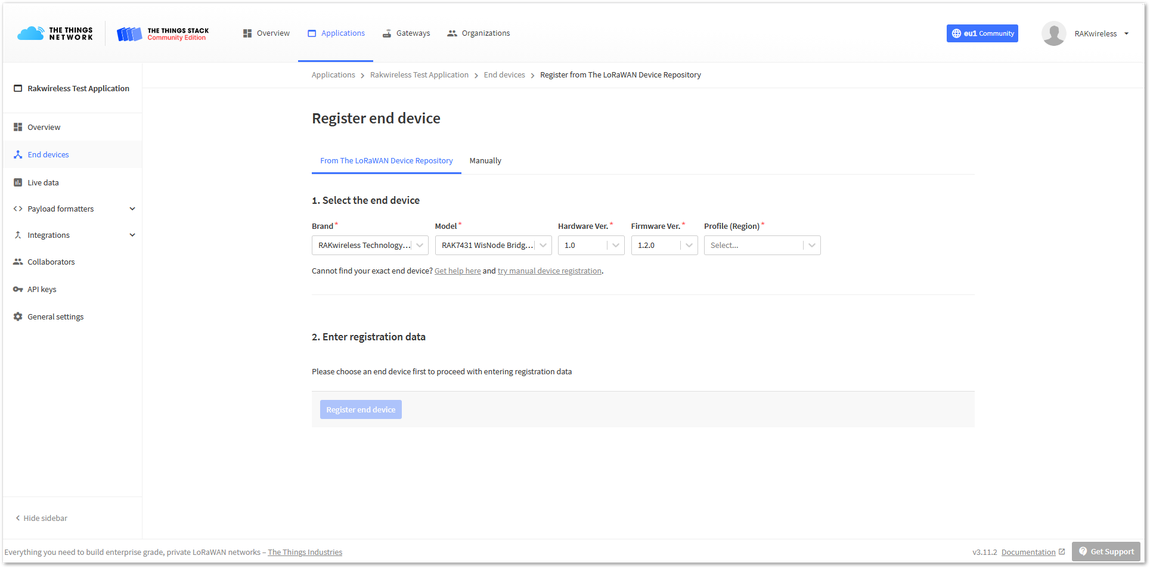Viewport: 1150px width, 568px height.
Task: Click the Live data icon in sidebar
Action: 18,182
